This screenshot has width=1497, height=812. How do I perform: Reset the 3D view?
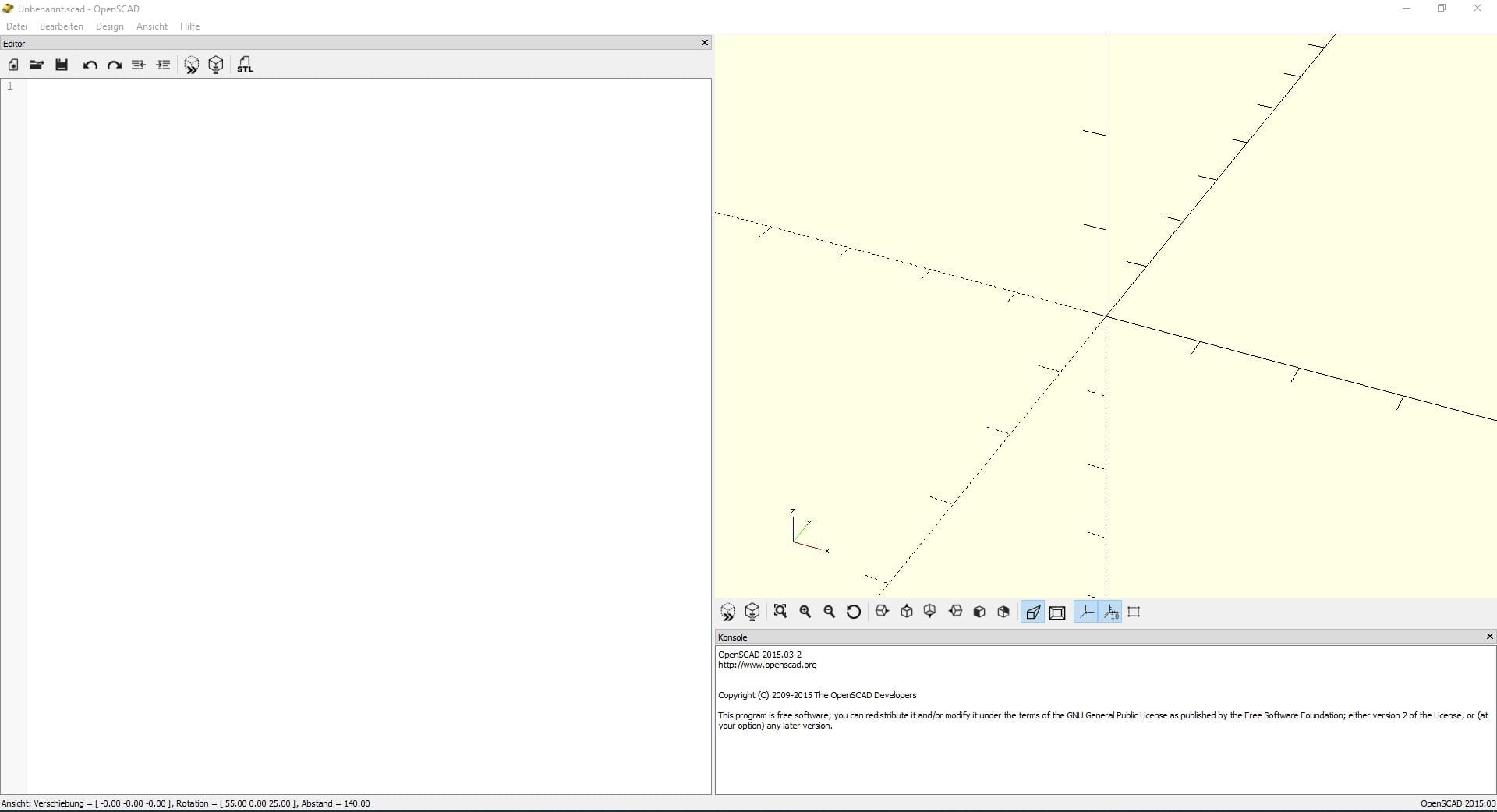coord(854,612)
